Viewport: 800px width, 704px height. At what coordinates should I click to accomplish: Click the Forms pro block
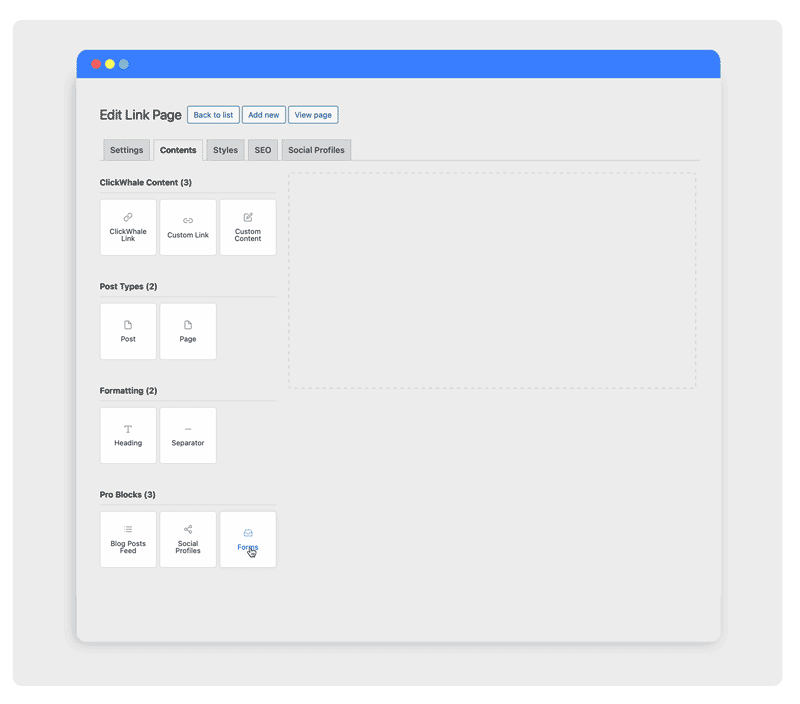pos(248,540)
